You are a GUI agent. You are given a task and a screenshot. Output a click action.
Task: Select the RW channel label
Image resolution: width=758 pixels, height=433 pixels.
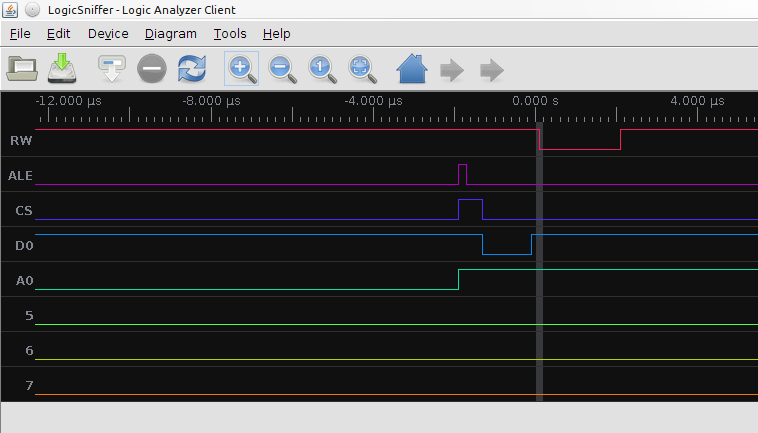pos(21,141)
